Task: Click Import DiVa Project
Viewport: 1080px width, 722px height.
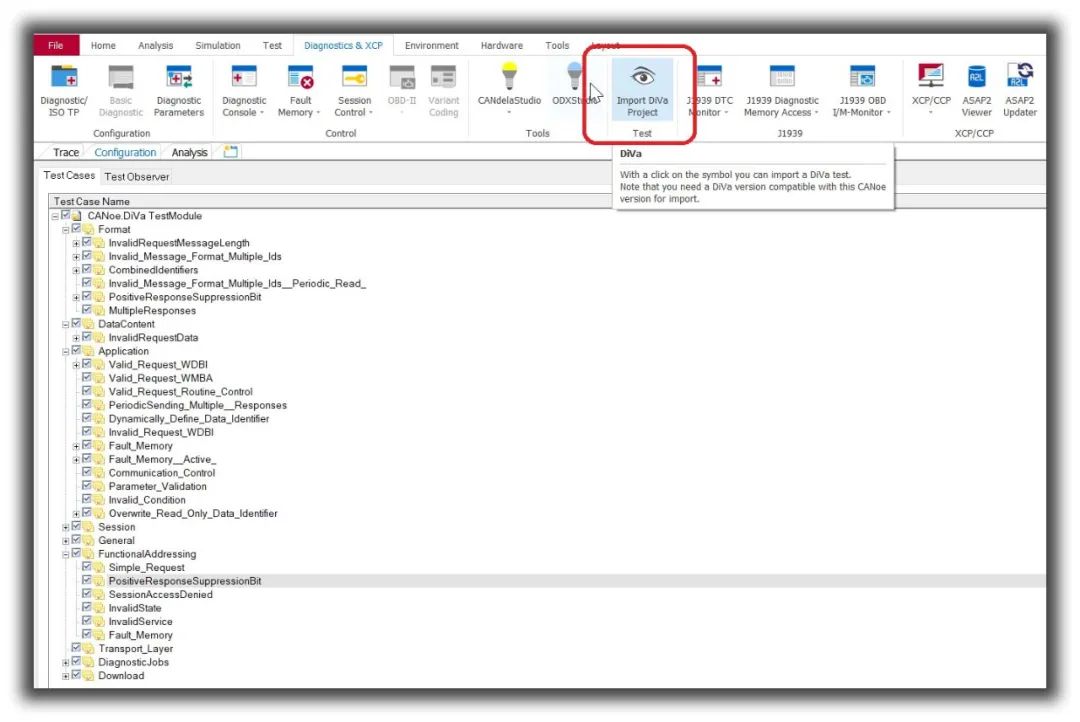Action: (642, 90)
